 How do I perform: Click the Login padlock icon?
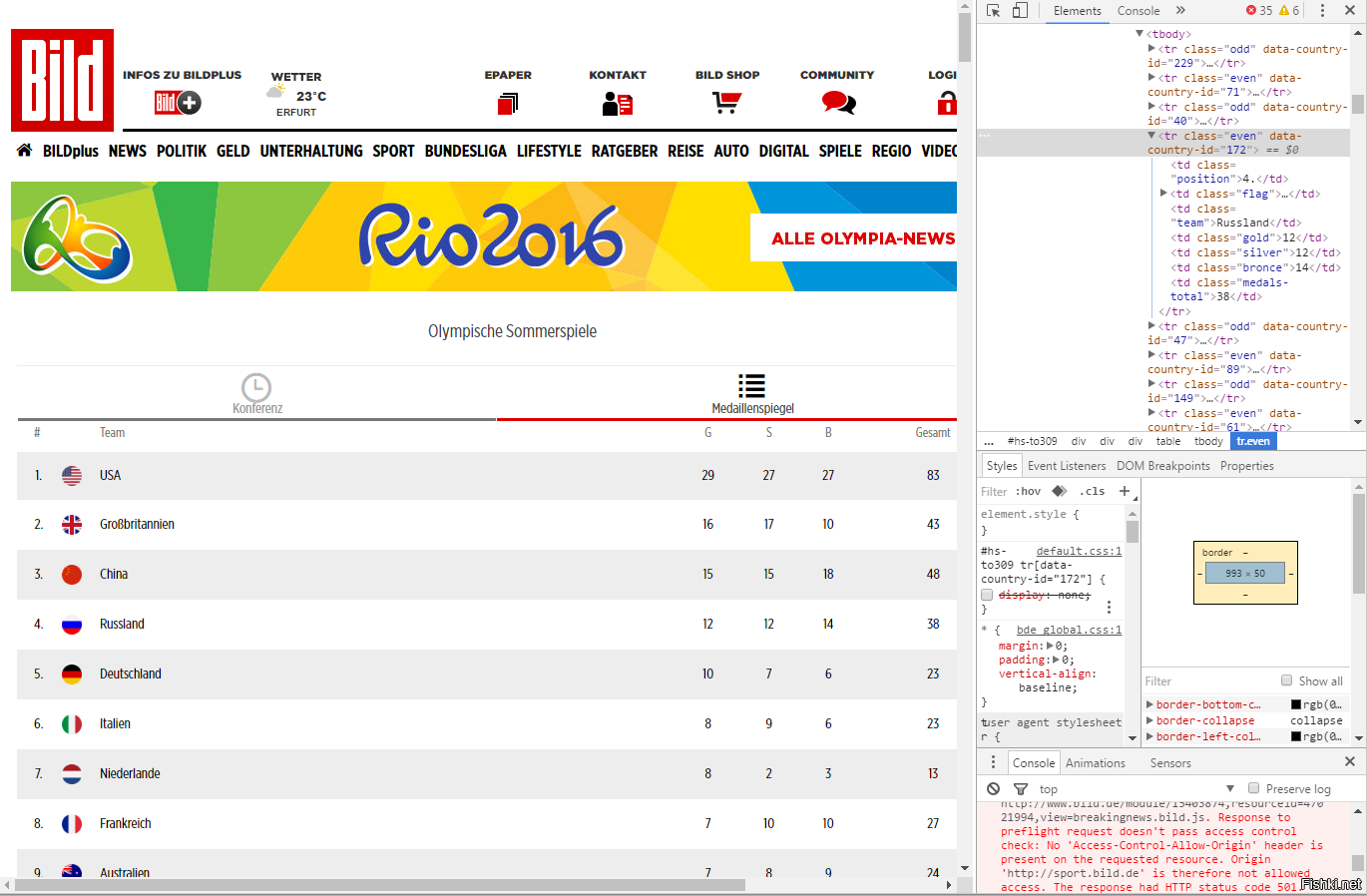947,102
